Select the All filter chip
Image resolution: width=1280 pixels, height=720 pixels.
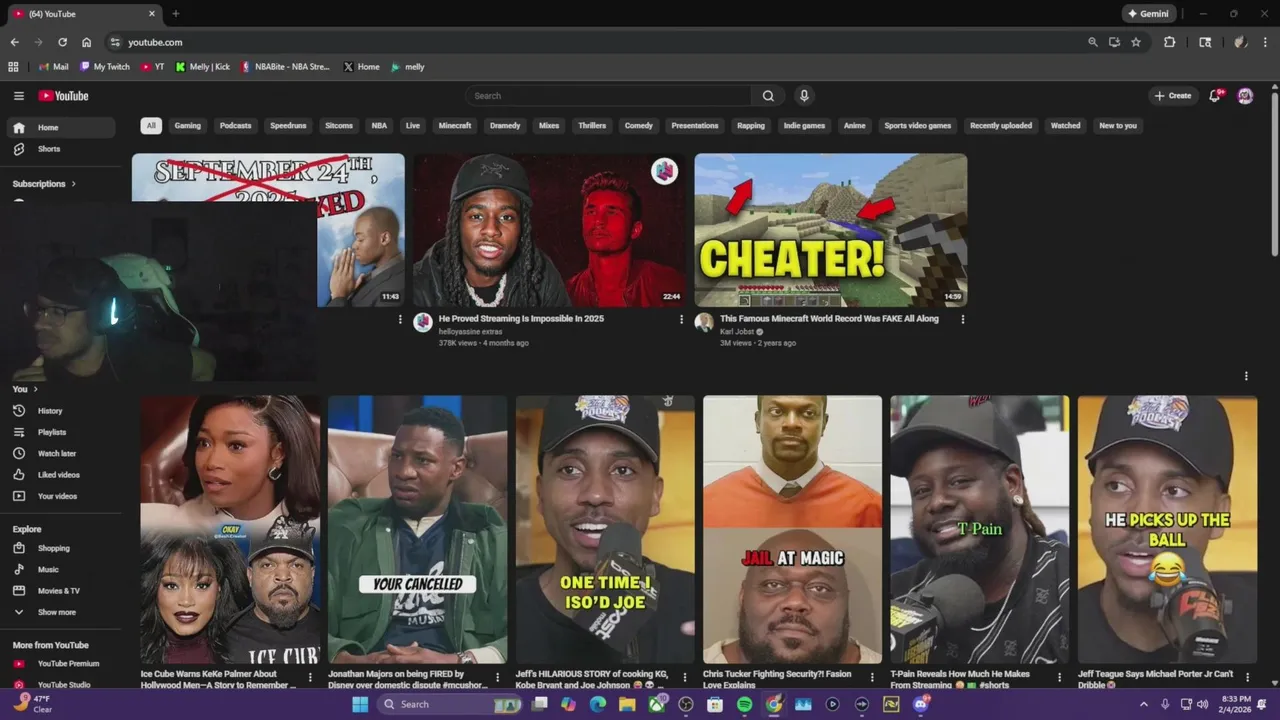tap(151, 126)
